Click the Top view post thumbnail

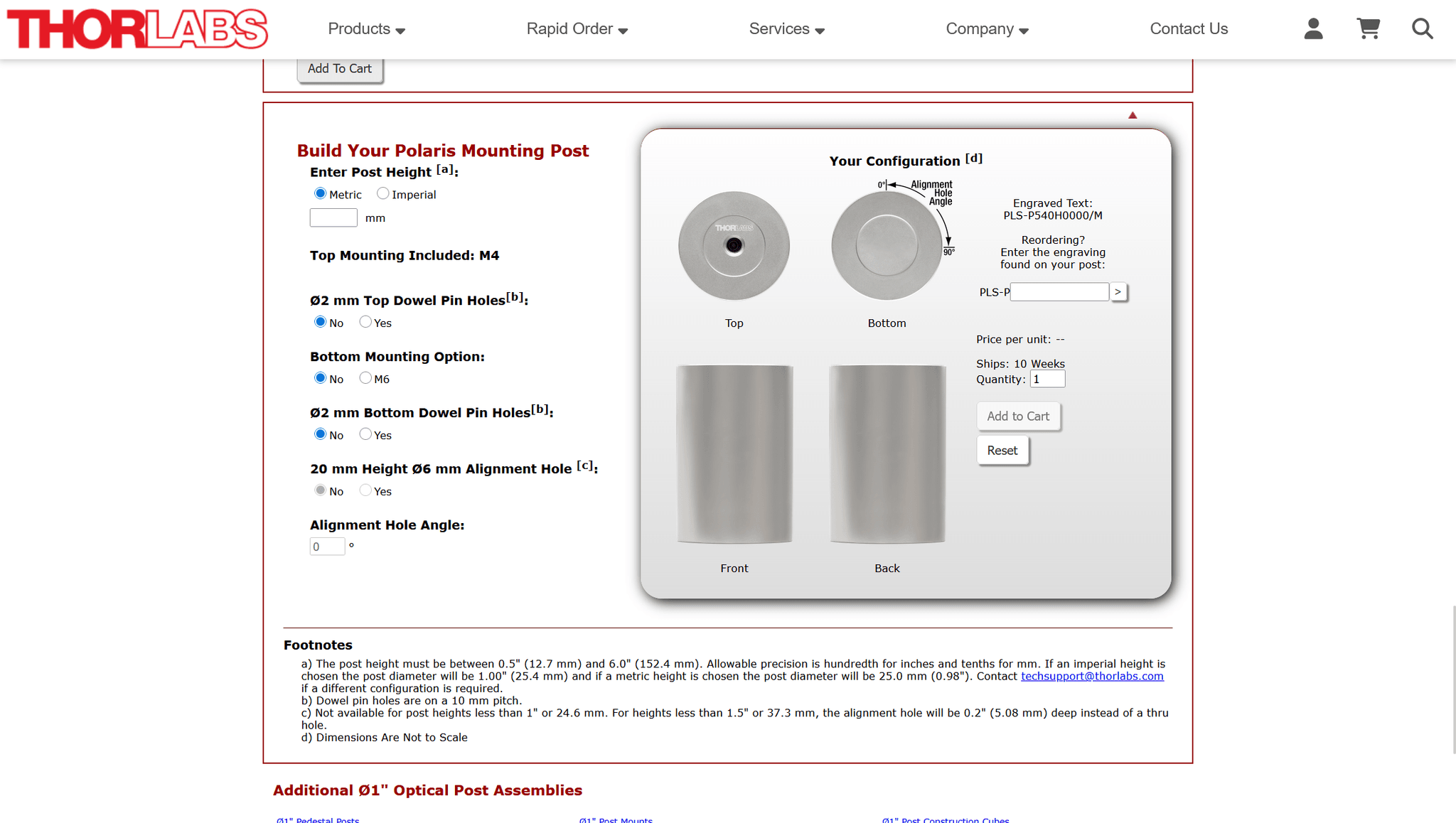(x=734, y=246)
